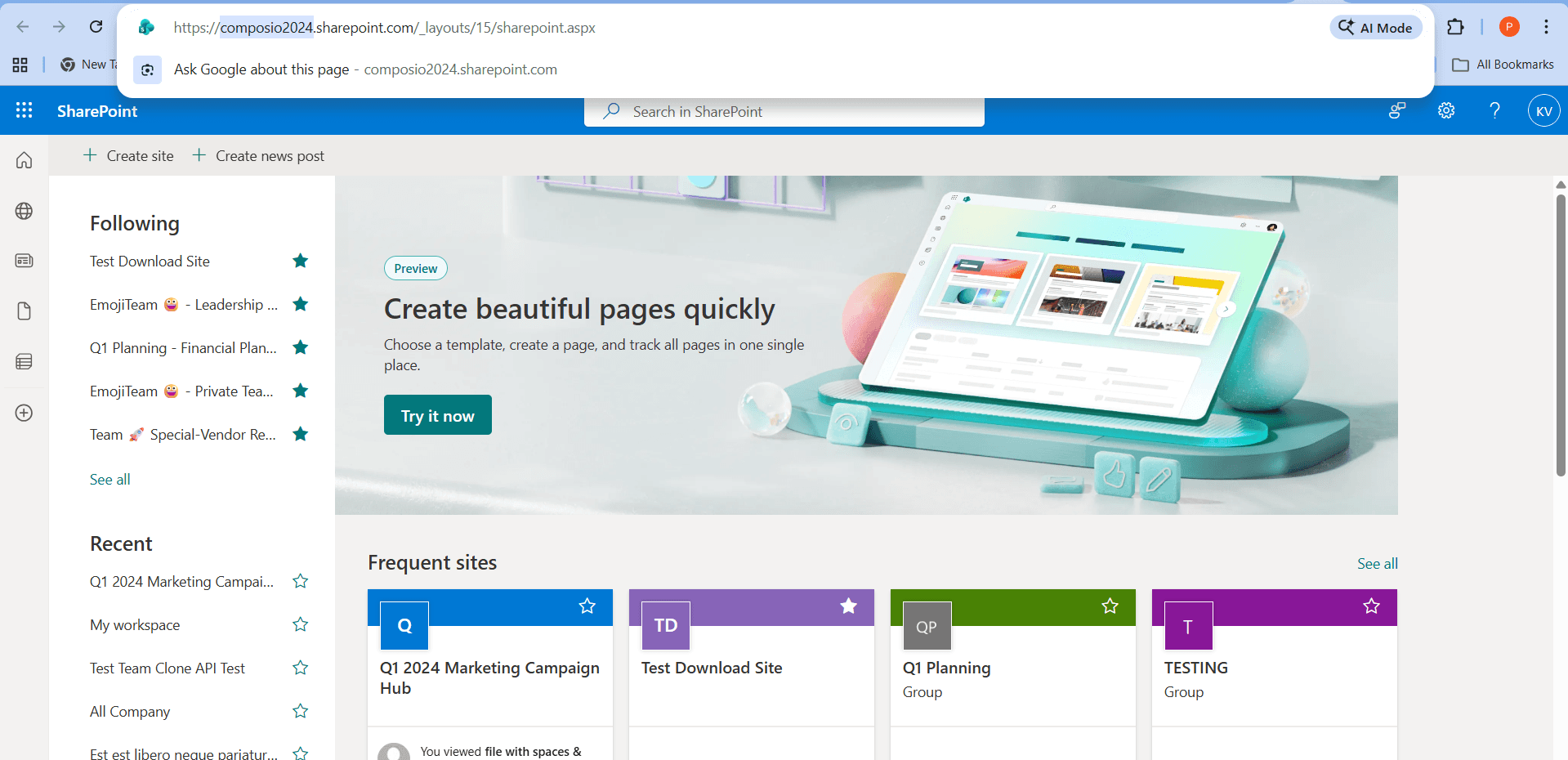Toggle star on Q1 Planning card
Viewport: 1568px width, 760px height.
(1110, 606)
